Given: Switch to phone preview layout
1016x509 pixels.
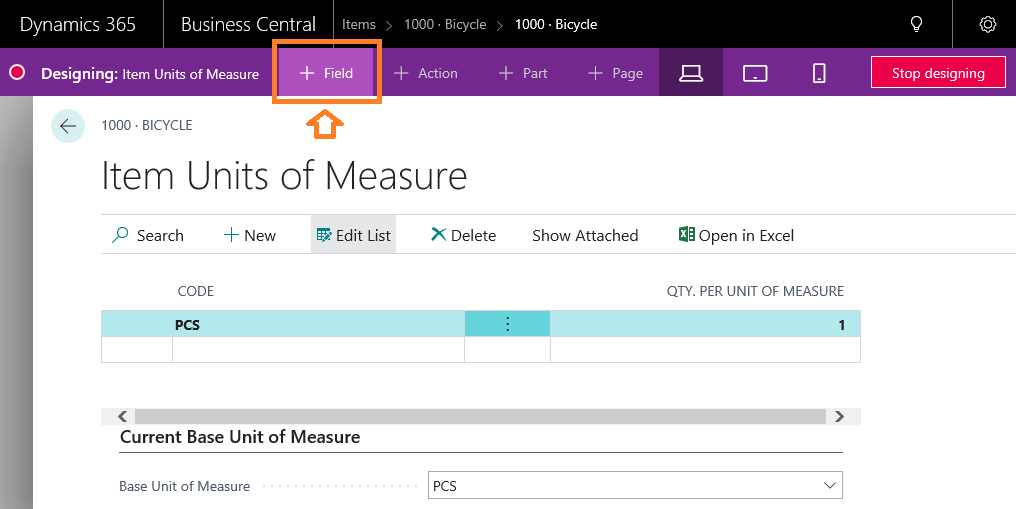Looking at the screenshot, I should [x=819, y=73].
